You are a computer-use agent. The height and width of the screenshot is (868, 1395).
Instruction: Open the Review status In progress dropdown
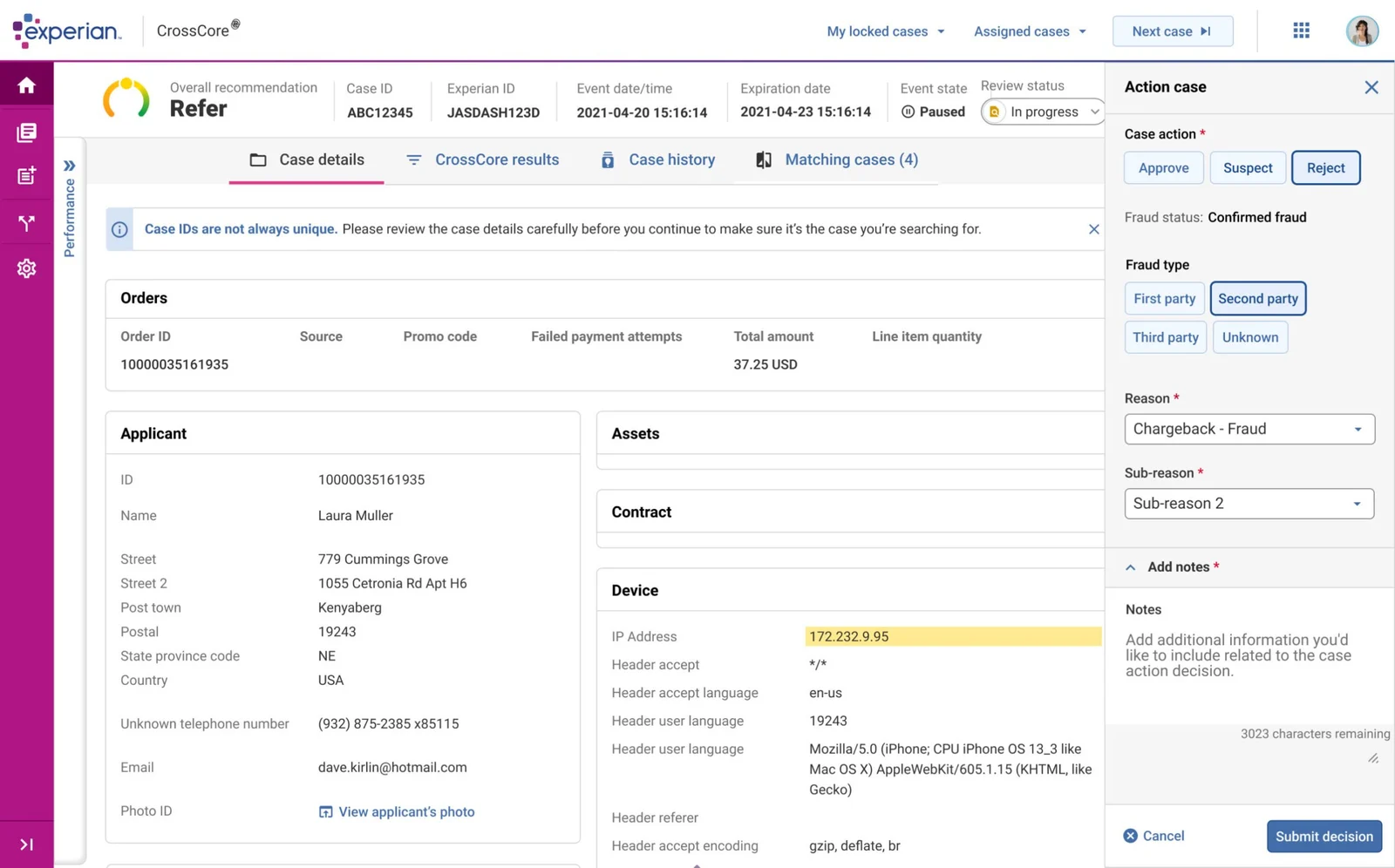point(1044,112)
